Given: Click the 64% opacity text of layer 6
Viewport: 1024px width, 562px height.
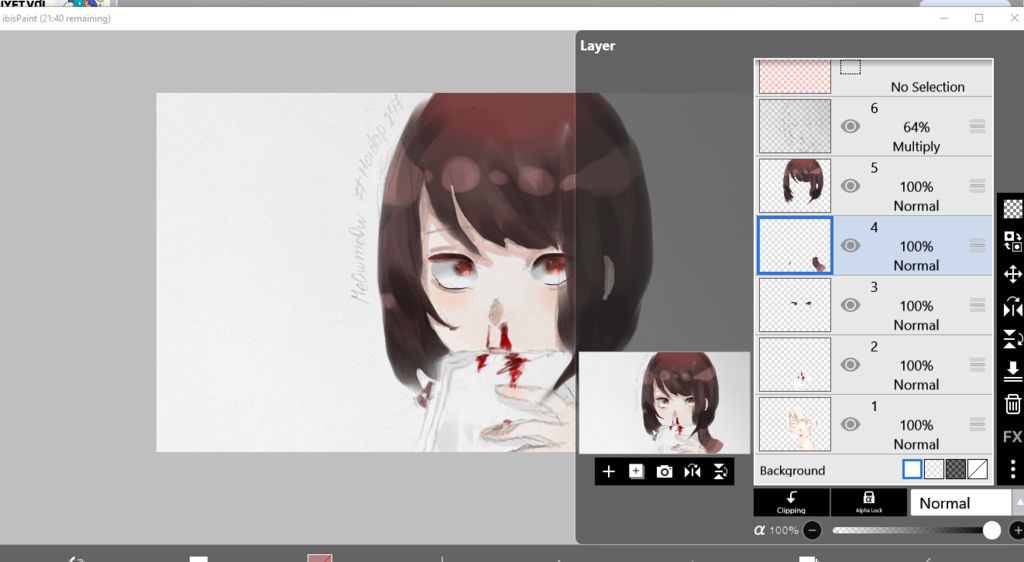Looking at the screenshot, I should [x=916, y=127].
